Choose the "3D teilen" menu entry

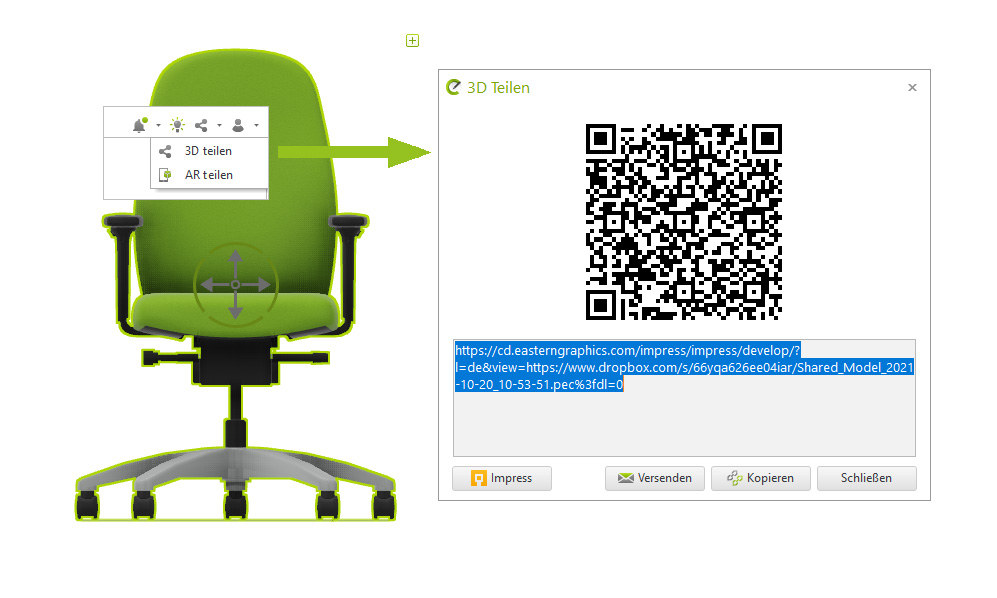coord(209,151)
